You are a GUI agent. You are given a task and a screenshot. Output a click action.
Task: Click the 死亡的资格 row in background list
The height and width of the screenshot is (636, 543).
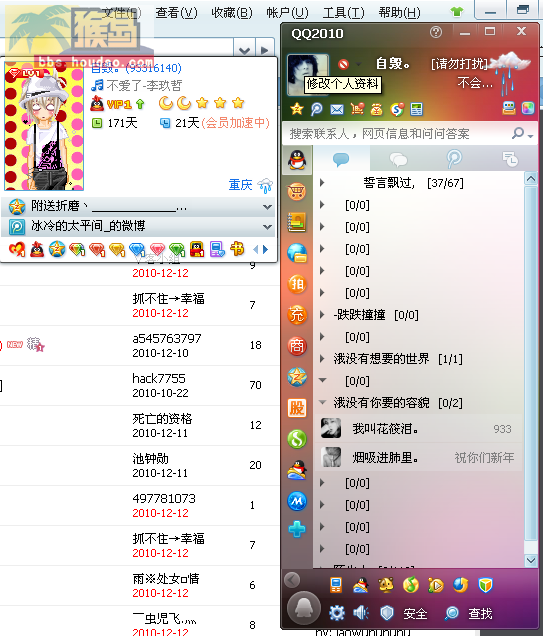pyautogui.click(x=140, y=425)
